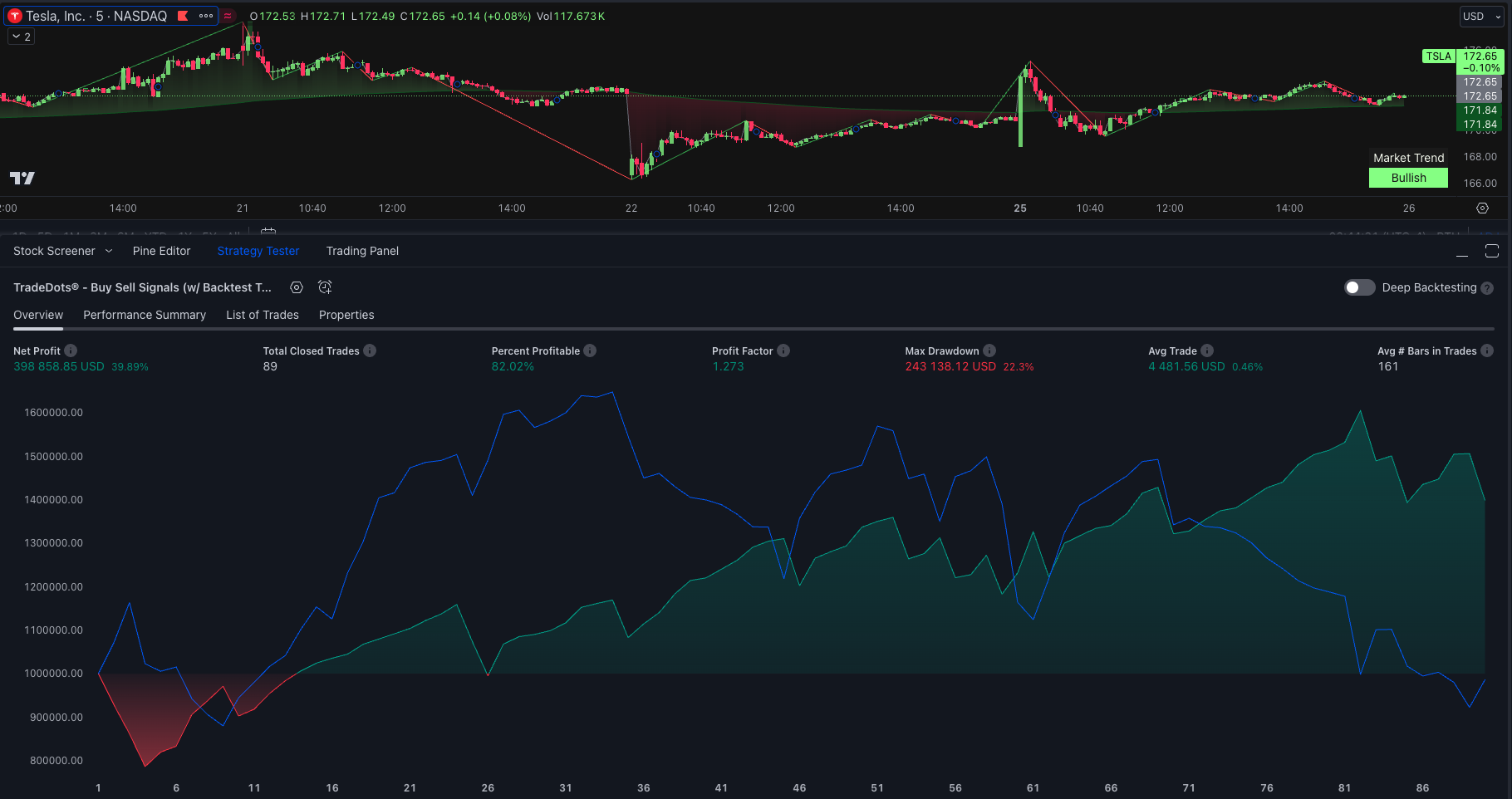Click the TSLA price label tag
This screenshot has width=1512, height=799.
pos(1439,56)
